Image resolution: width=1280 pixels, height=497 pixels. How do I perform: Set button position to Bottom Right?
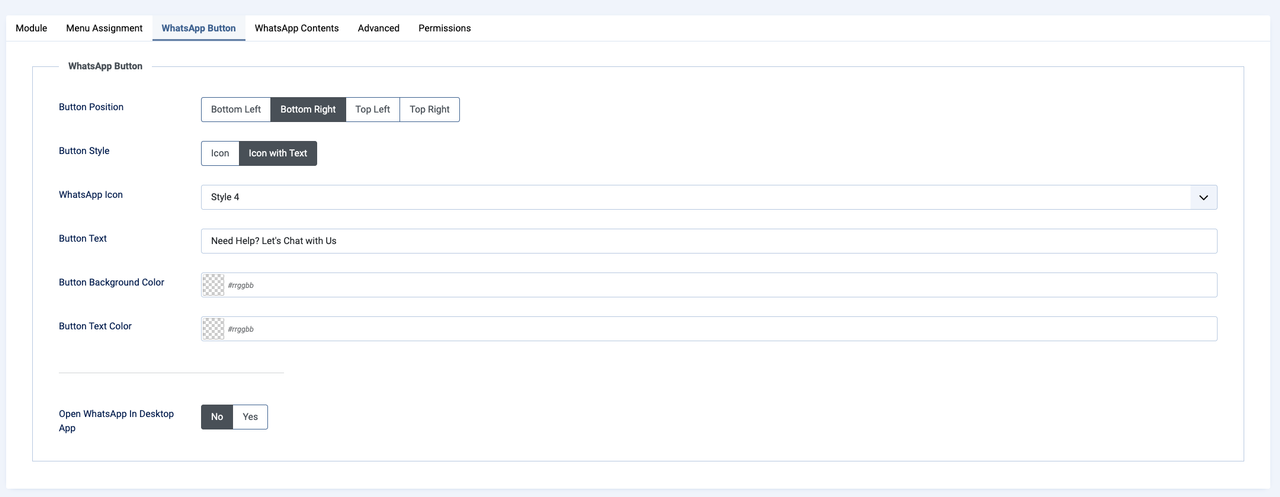[x=308, y=109]
